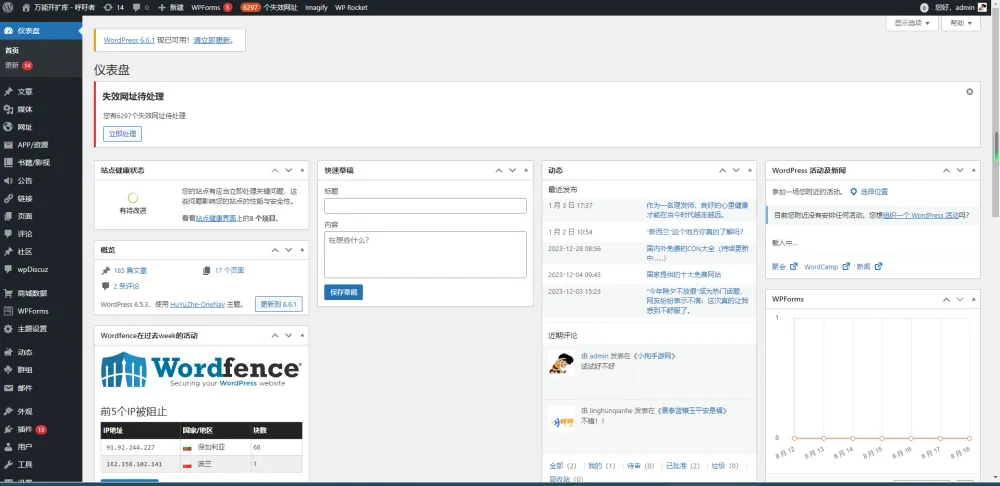Open 商城数据 in the sidebar
The height and width of the screenshot is (486, 1000).
pyautogui.click(x=32, y=293)
